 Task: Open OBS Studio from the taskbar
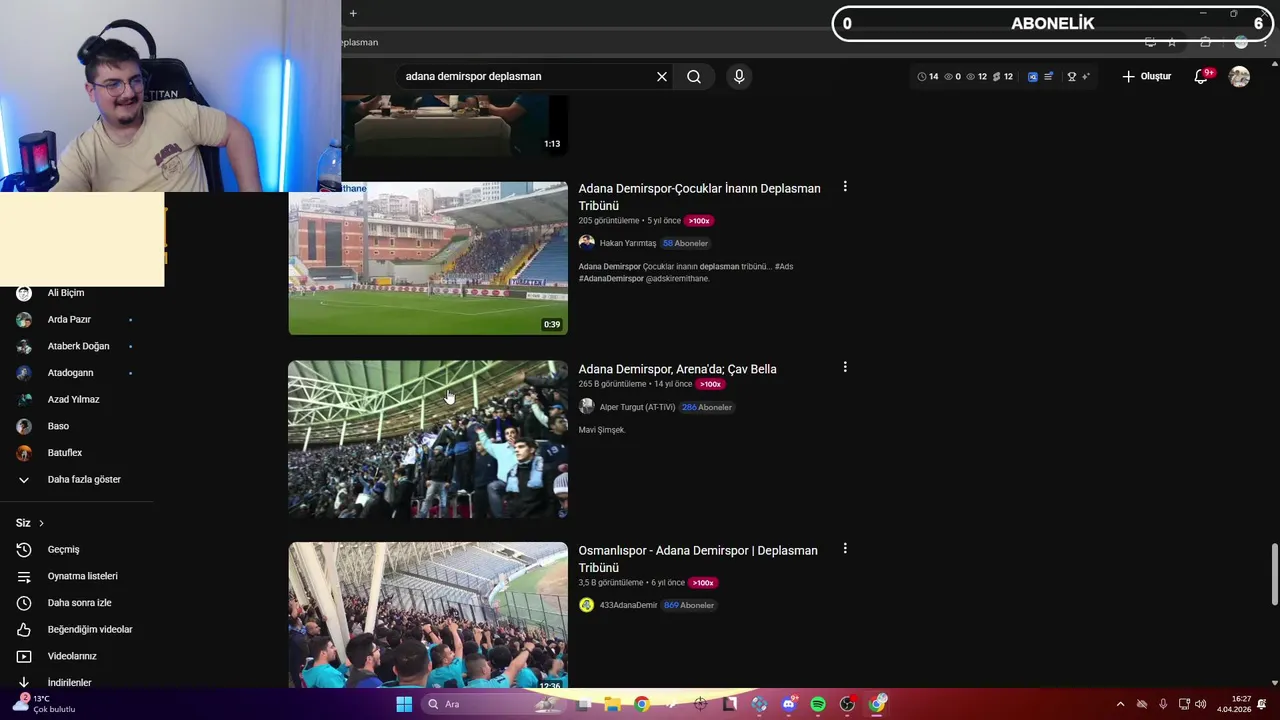[x=847, y=704]
